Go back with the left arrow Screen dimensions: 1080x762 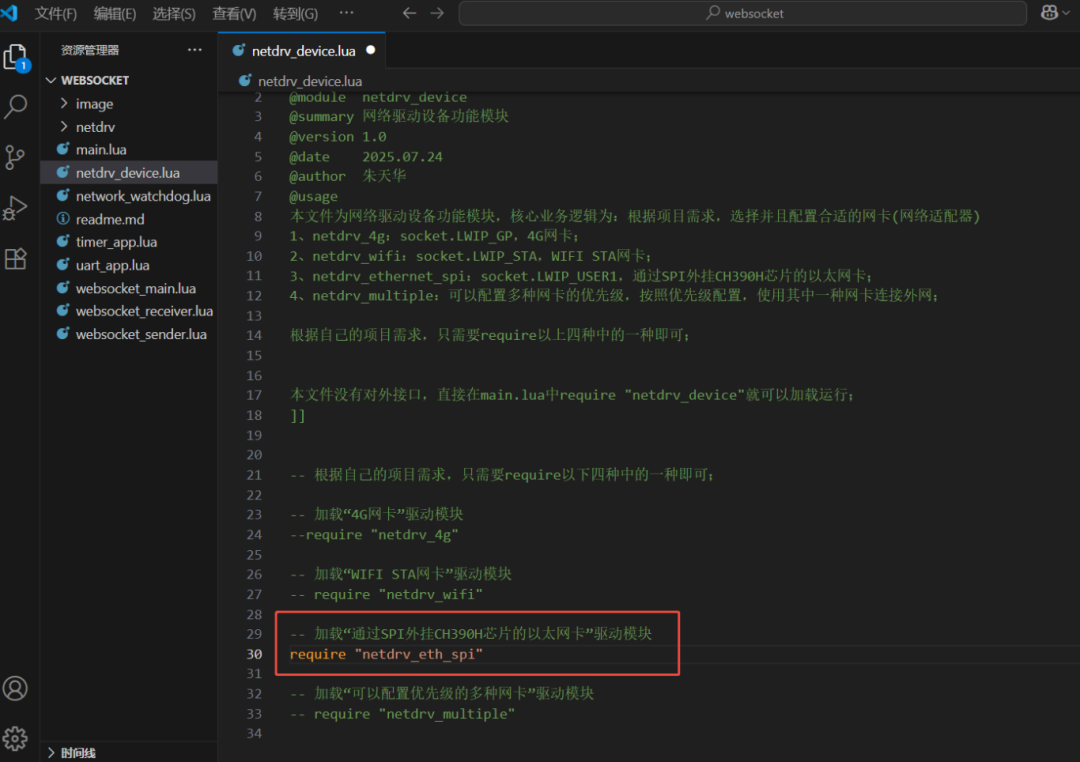click(x=409, y=13)
